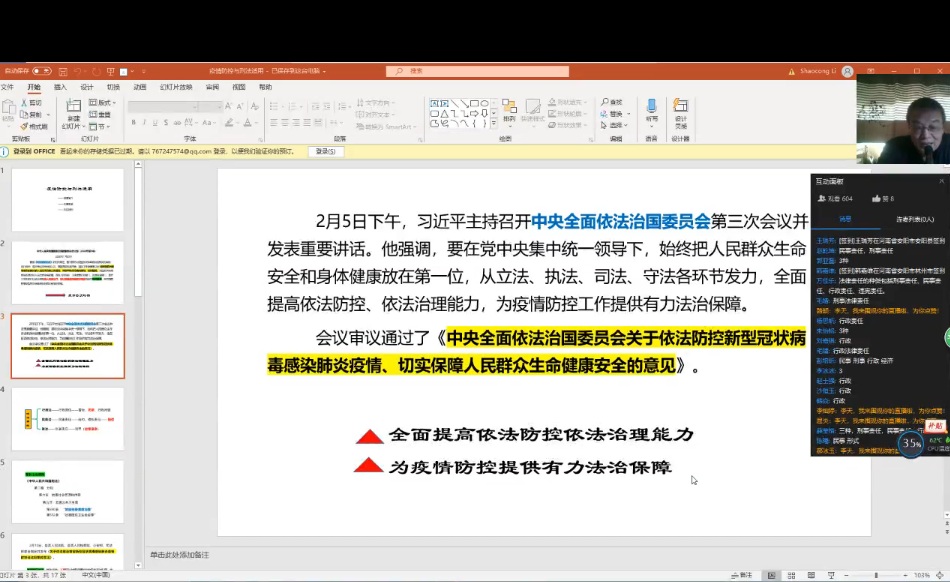Toggle align text right
The image size is (950, 582).
click(x=296, y=123)
